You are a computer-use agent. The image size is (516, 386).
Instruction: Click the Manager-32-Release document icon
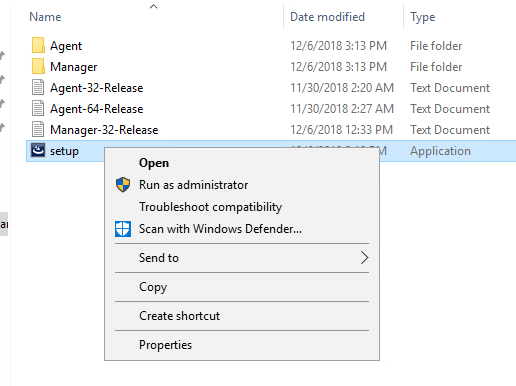[38, 129]
